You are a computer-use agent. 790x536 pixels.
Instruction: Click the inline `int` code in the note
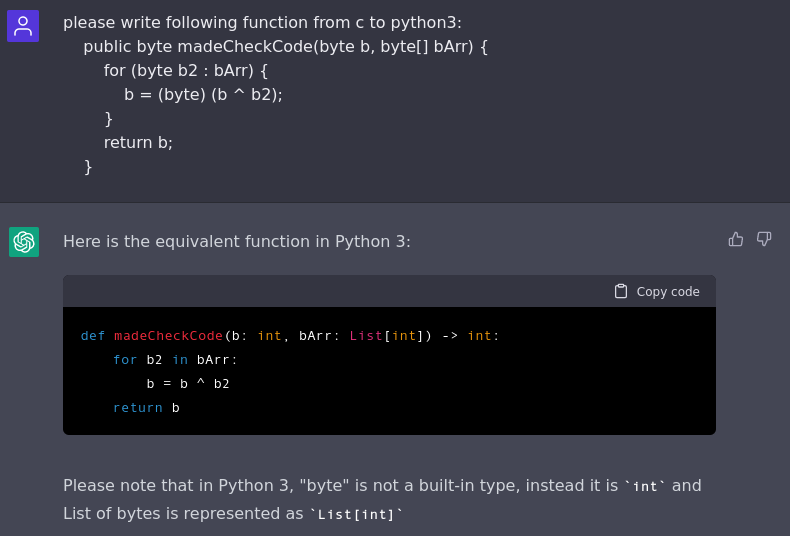(x=645, y=486)
